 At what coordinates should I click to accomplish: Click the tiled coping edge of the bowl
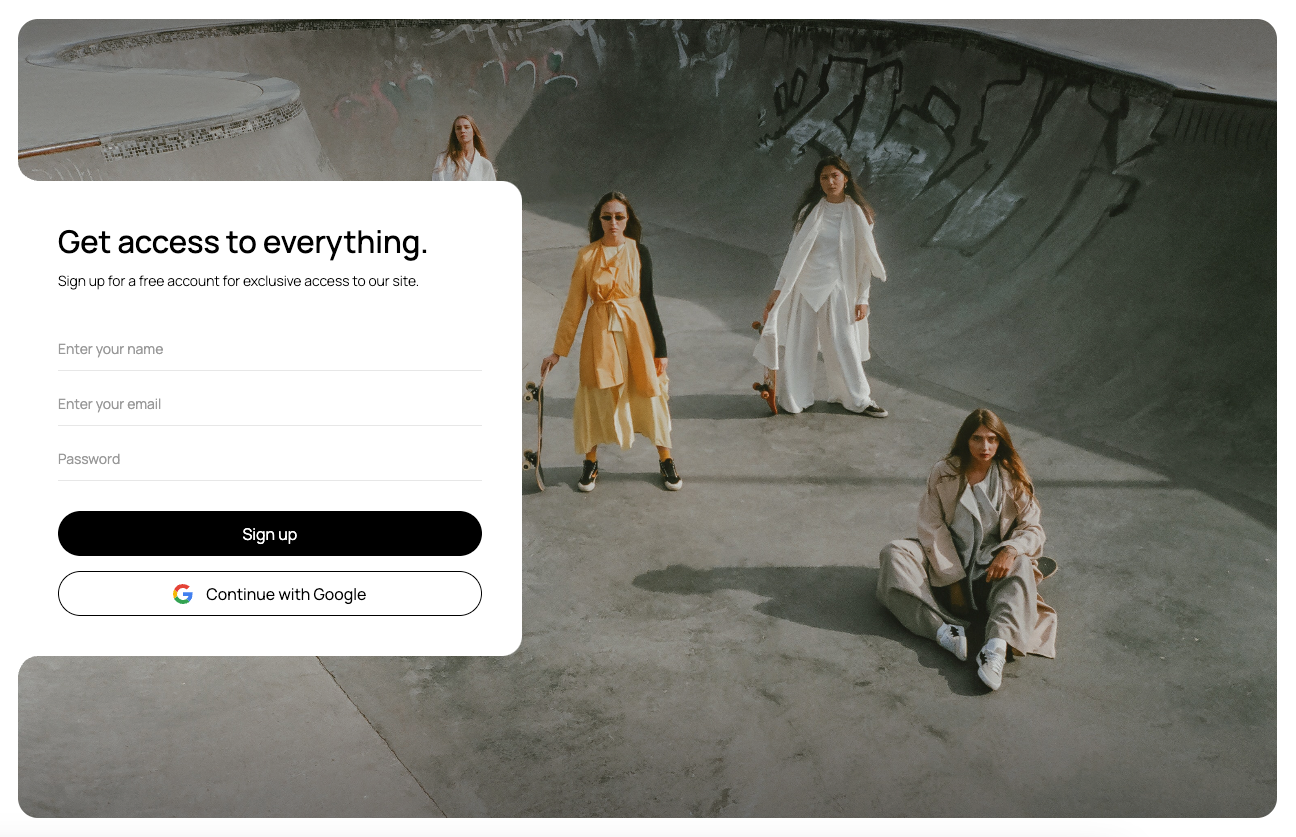200,132
